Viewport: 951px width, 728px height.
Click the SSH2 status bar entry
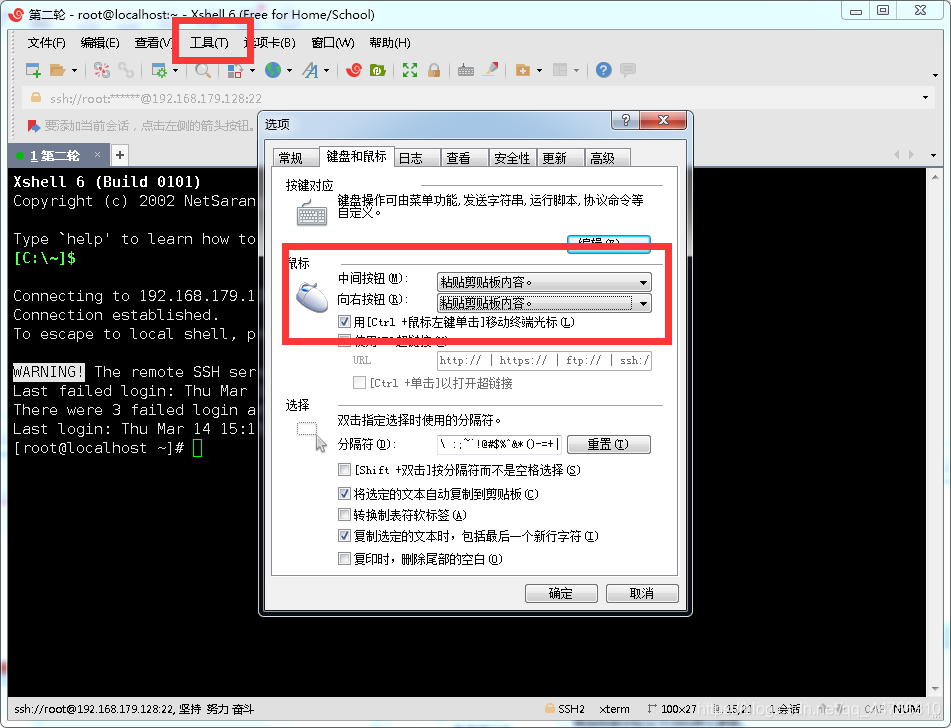(x=565, y=709)
